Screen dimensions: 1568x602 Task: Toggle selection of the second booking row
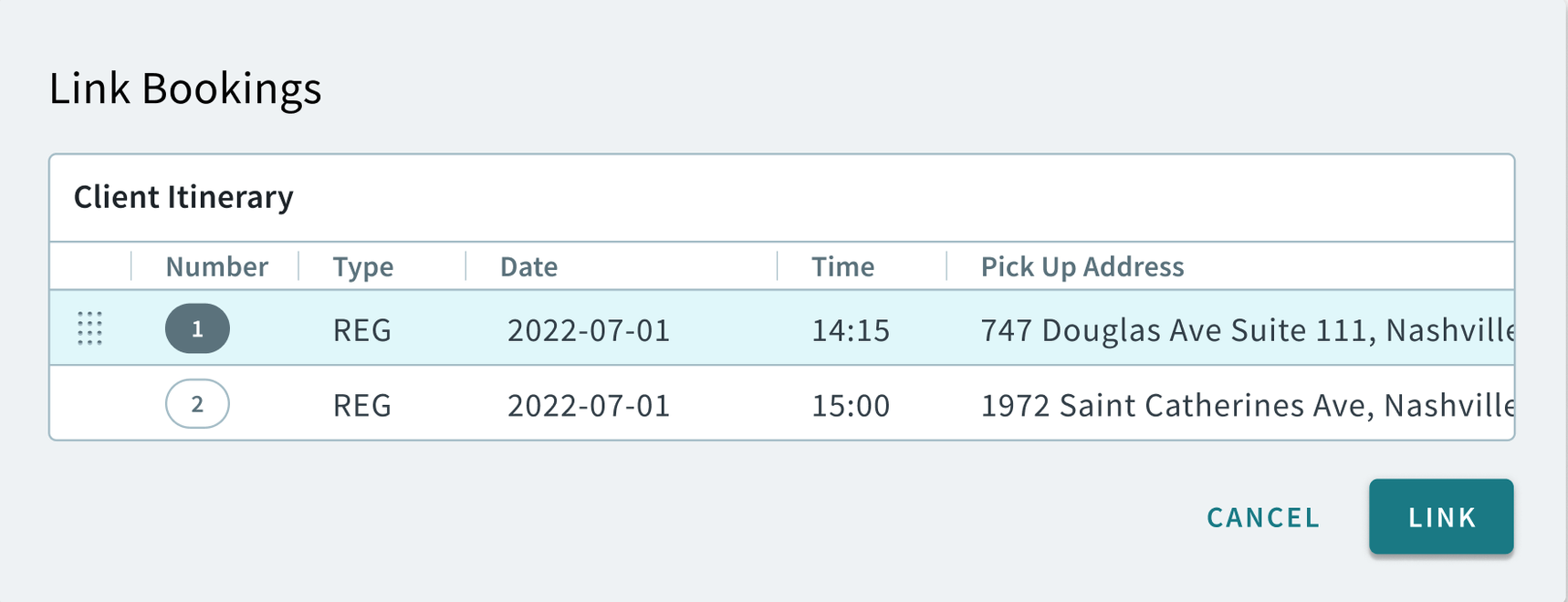[x=639, y=404]
